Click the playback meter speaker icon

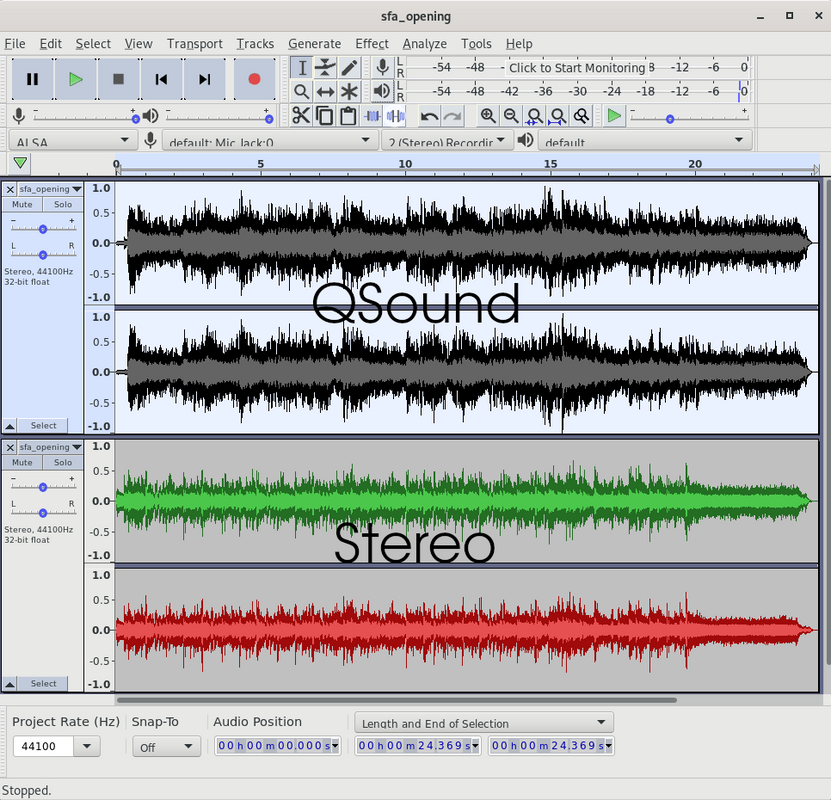tap(382, 91)
